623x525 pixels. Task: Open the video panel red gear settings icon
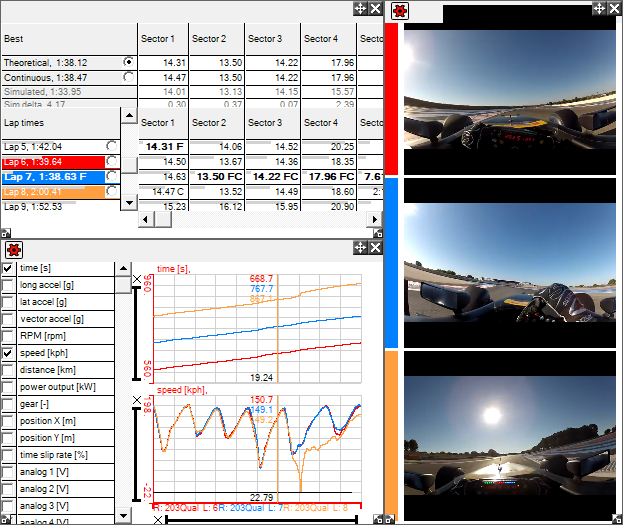coord(399,11)
